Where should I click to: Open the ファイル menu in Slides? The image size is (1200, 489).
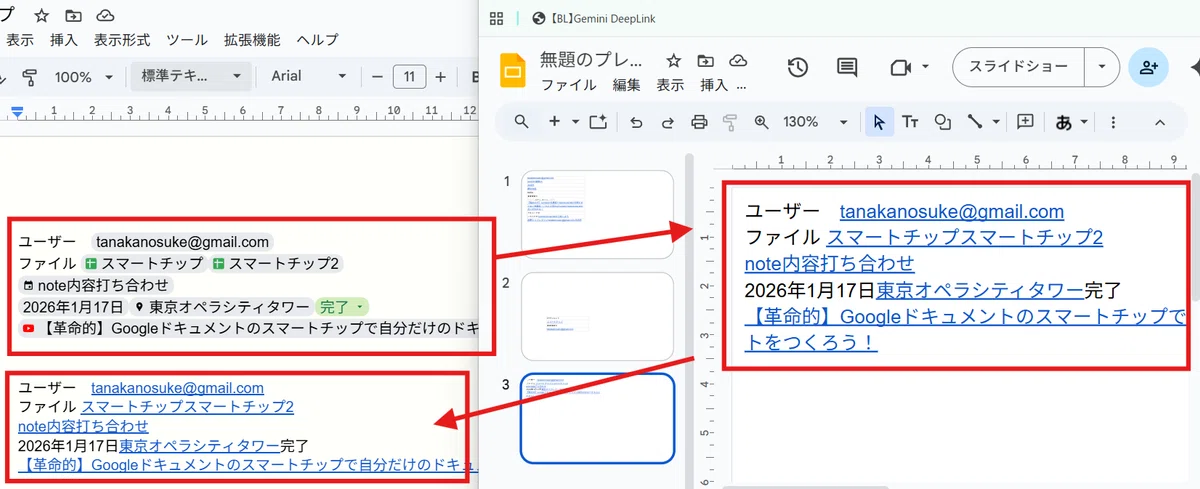click(568, 86)
